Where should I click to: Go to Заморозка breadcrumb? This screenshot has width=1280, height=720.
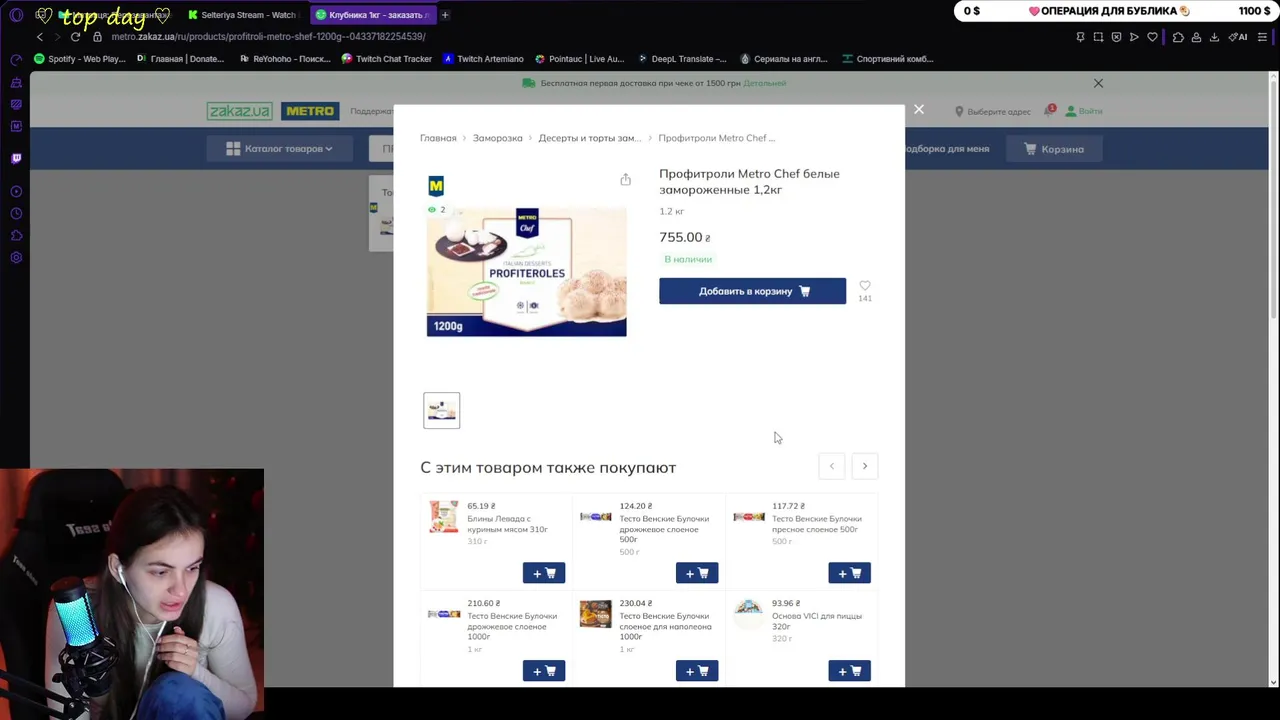coord(497,138)
